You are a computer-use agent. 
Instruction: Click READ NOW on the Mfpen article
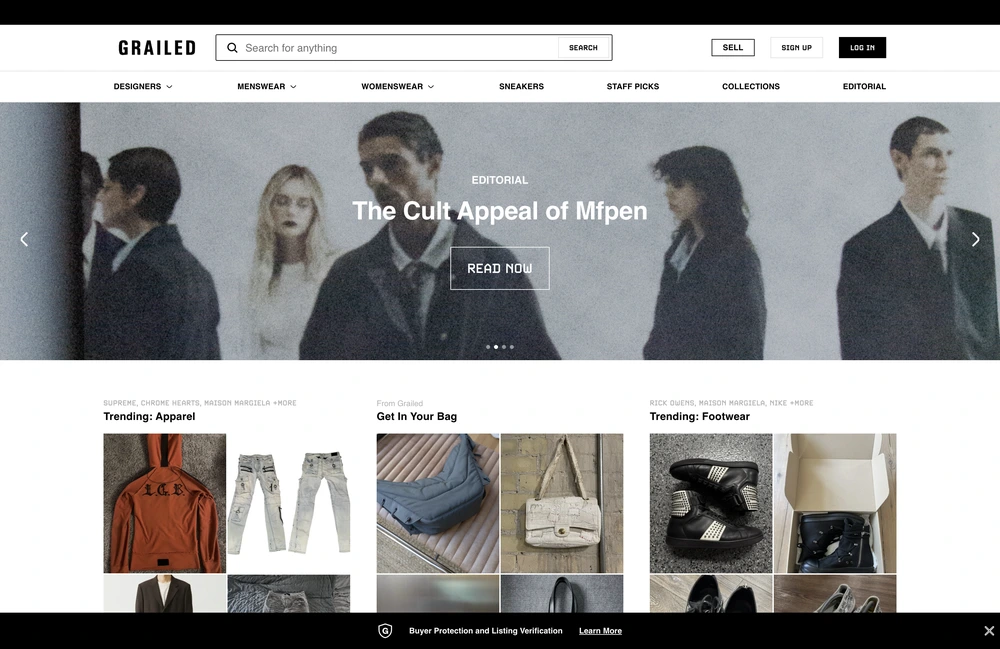click(x=500, y=268)
